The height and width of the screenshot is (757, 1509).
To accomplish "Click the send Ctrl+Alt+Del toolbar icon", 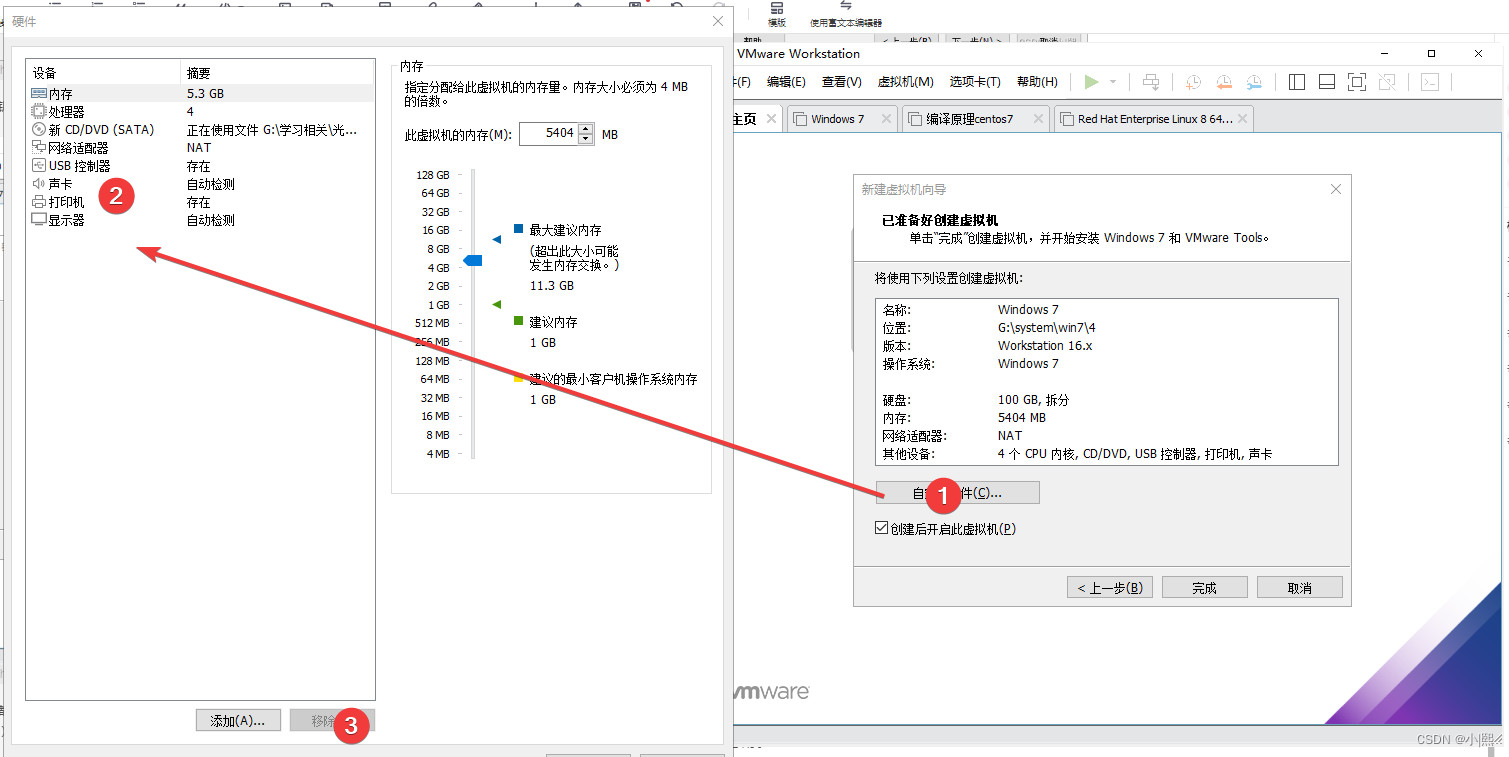I will [x=1151, y=82].
